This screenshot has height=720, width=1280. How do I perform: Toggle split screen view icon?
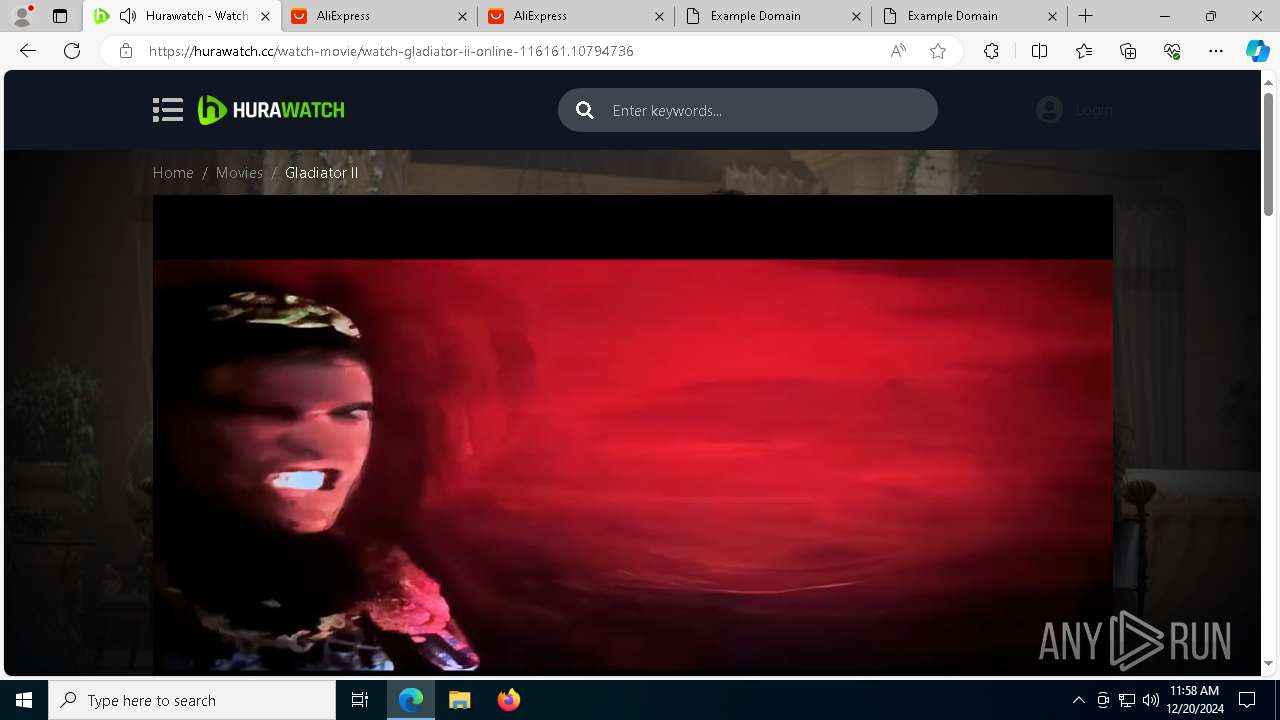tap(1039, 51)
